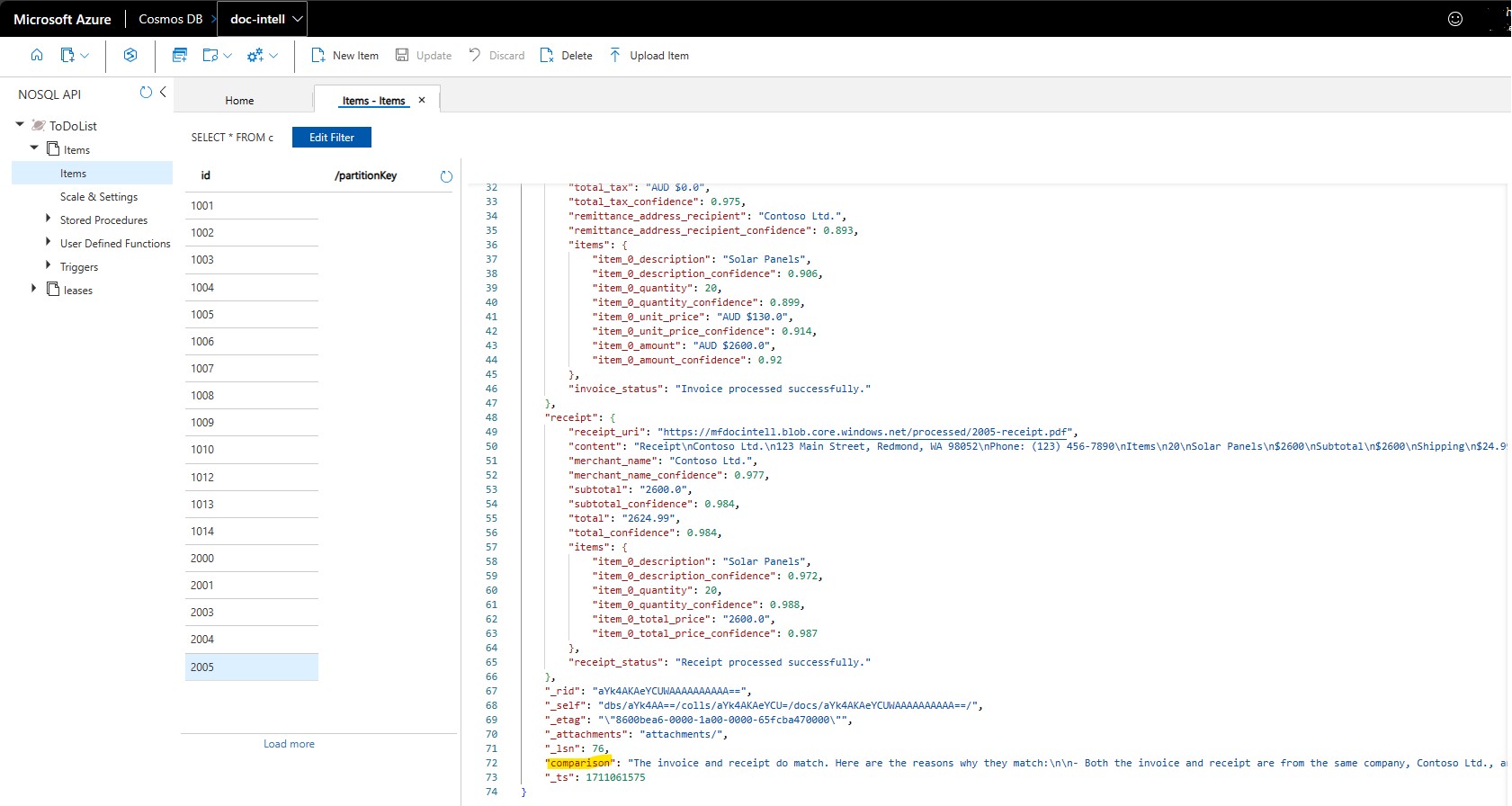Open Scale & Settings
Image resolution: width=1512 pixels, height=806 pixels.
[x=99, y=196]
